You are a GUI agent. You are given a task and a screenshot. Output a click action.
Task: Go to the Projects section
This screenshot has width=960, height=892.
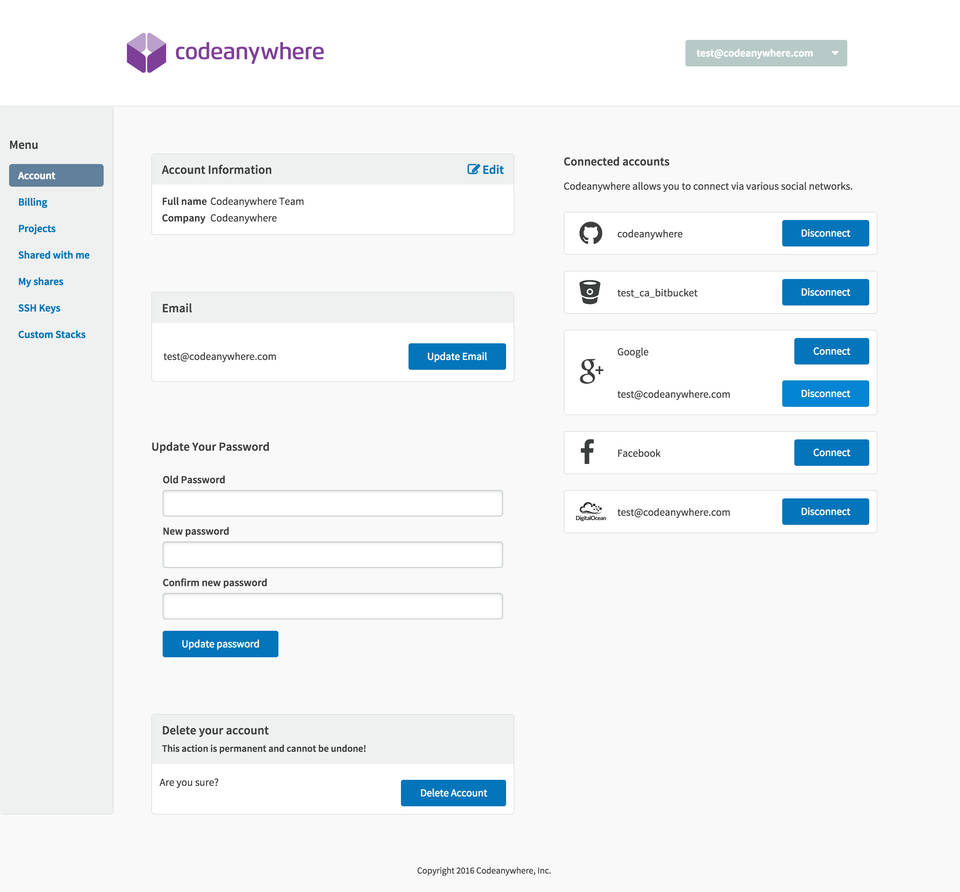pos(37,229)
